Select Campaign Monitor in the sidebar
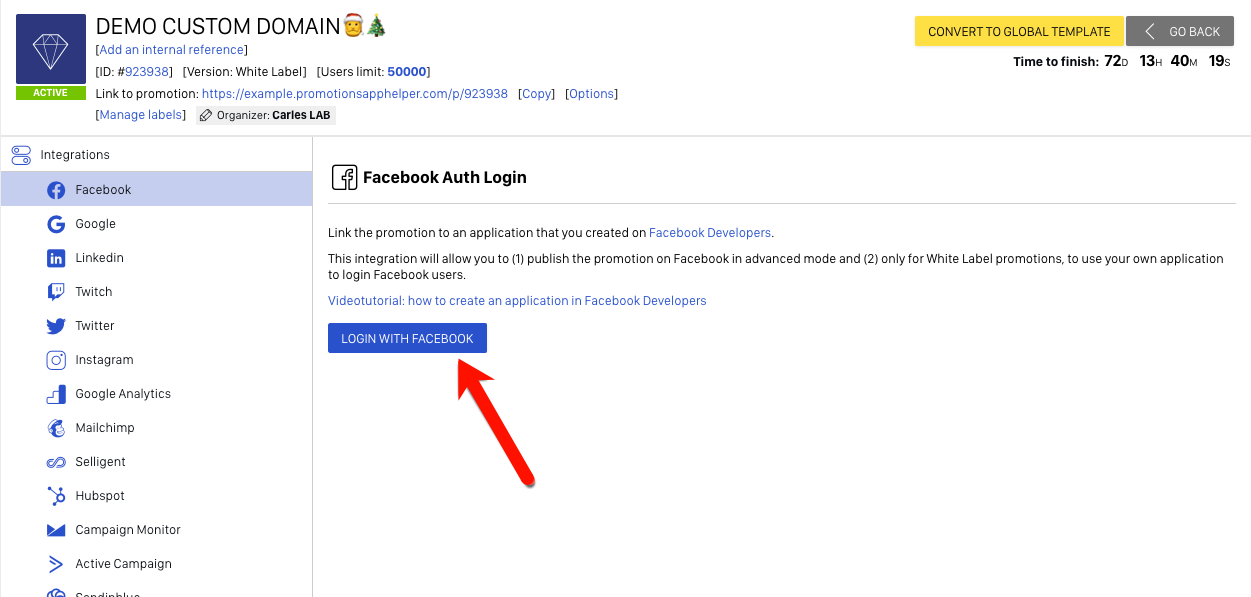This screenshot has height=597, width=1251. pyautogui.click(x=157, y=530)
